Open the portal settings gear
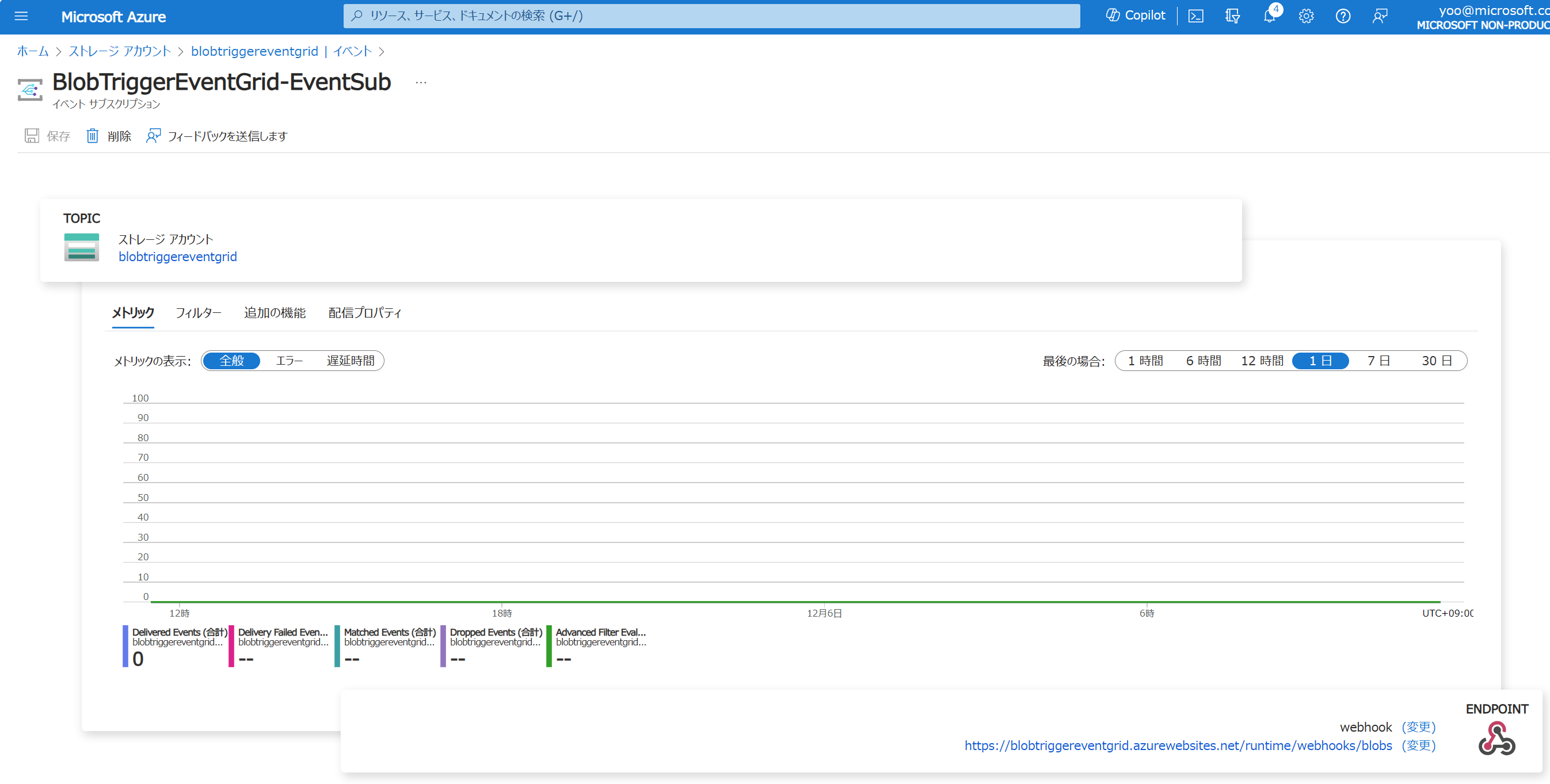The image size is (1550, 784). pos(1306,16)
